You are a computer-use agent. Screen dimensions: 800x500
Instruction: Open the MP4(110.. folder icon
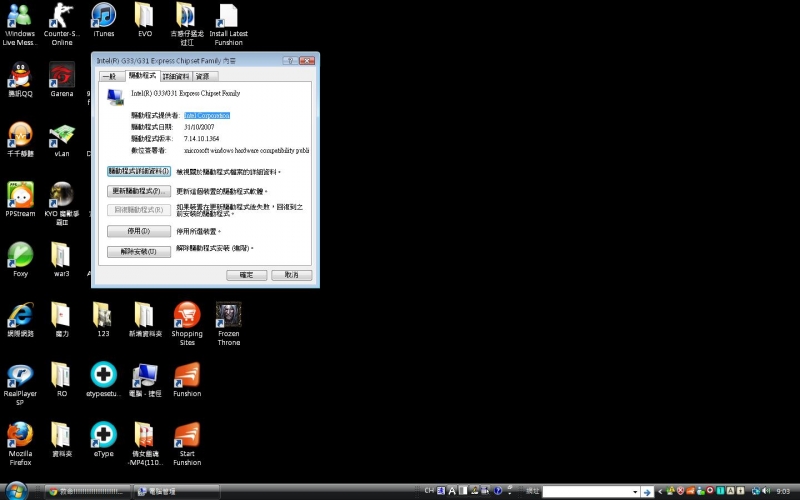(x=145, y=444)
